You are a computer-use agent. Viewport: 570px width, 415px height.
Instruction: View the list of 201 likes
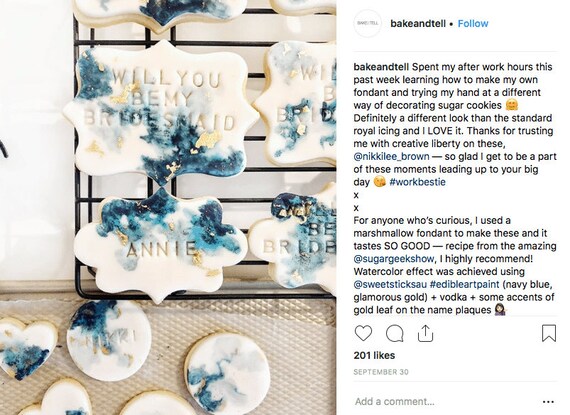tap(374, 355)
